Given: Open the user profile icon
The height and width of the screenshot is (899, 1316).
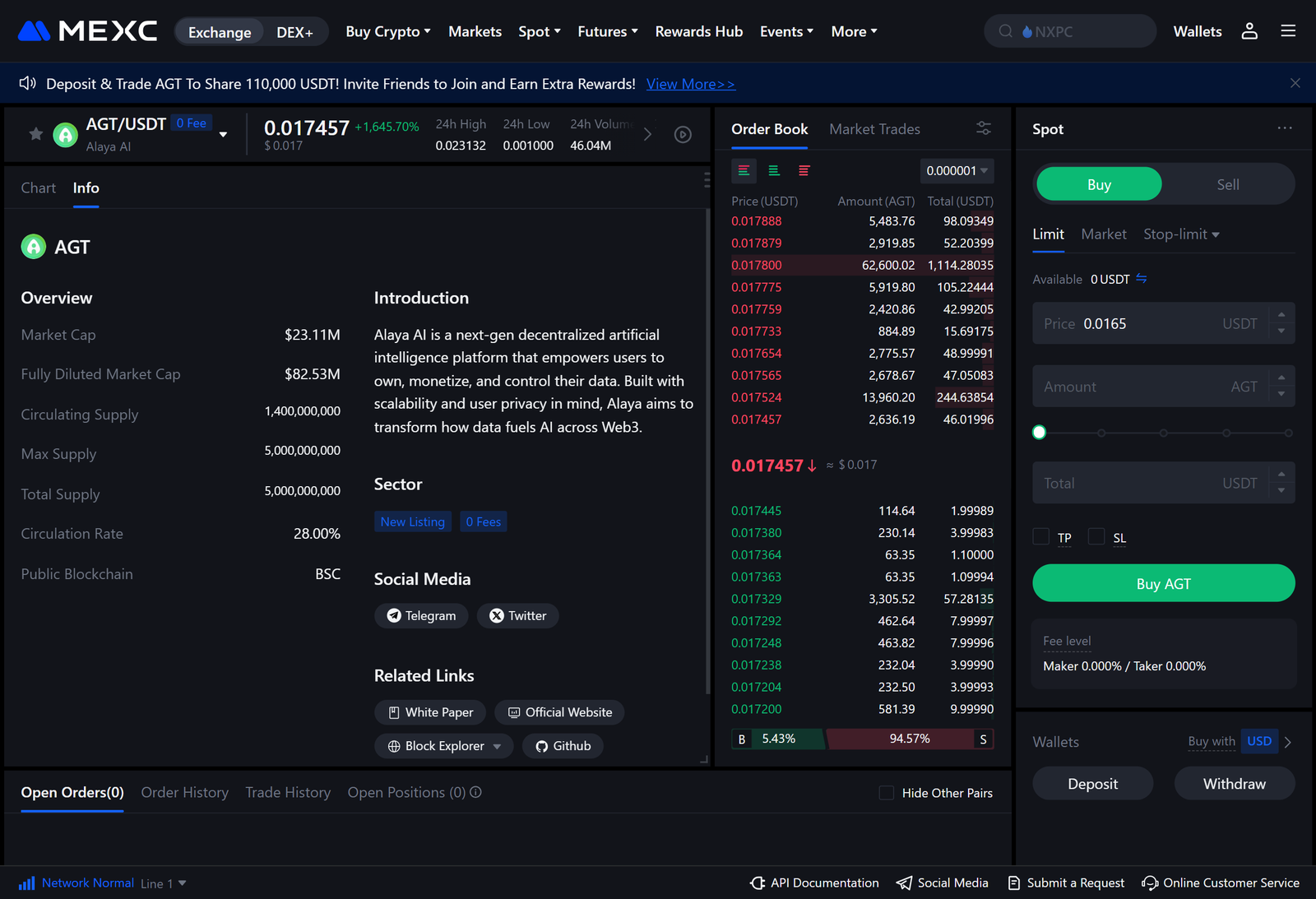Looking at the screenshot, I should tap(1249, 31).
